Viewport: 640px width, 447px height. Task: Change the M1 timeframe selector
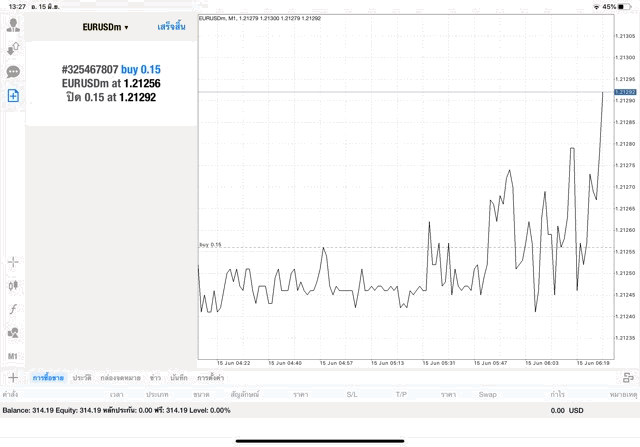click(x=13, y=356)
